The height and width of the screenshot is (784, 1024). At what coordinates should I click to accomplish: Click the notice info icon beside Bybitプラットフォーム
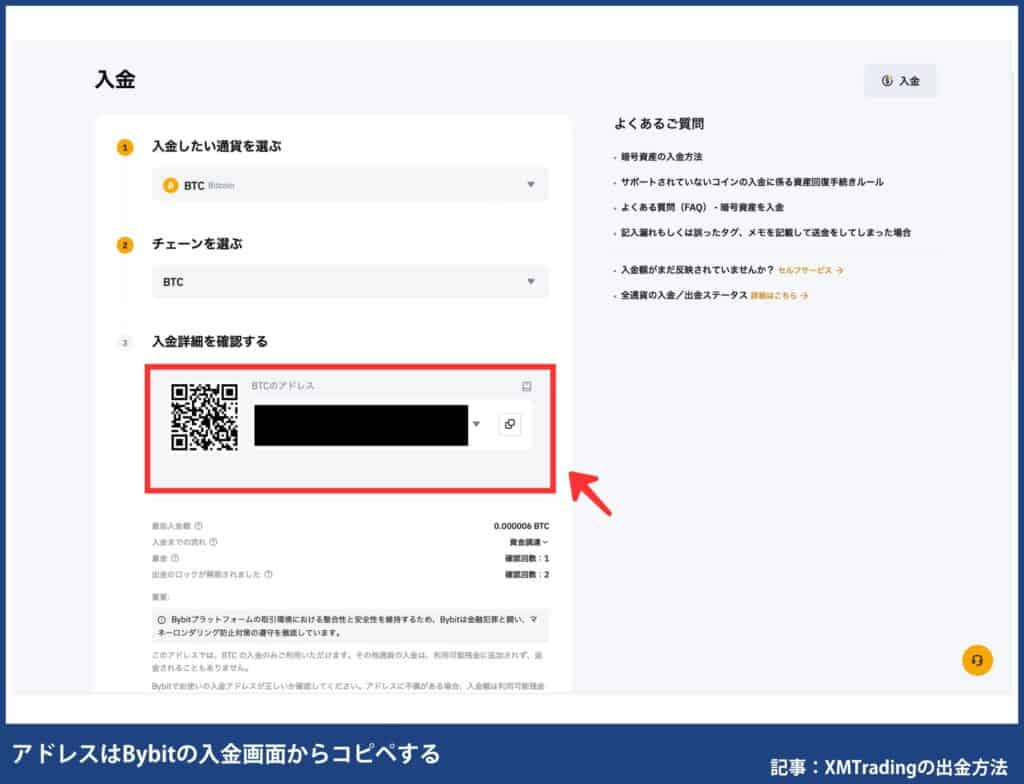click(162, 619)
